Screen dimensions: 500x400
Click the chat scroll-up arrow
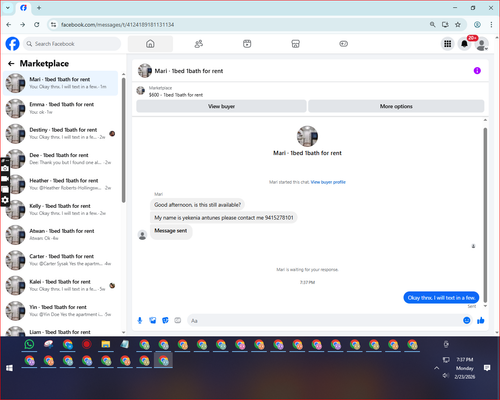pos(485,120)
